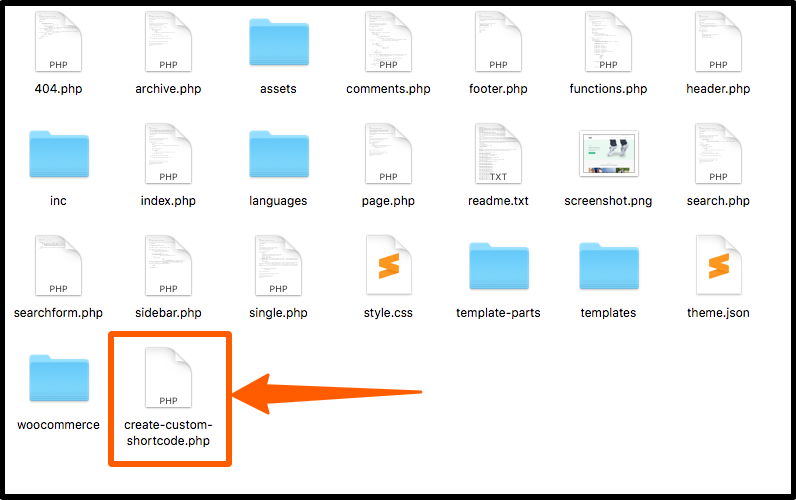
Task: Open the inc folder
Action: (59, 154)
